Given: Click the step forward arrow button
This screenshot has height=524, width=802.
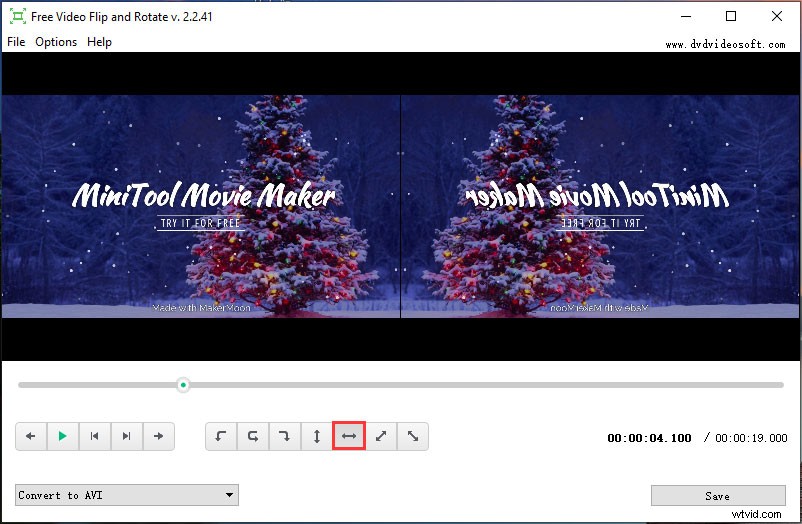Looking at the screenshot, I should coord(159,436).
